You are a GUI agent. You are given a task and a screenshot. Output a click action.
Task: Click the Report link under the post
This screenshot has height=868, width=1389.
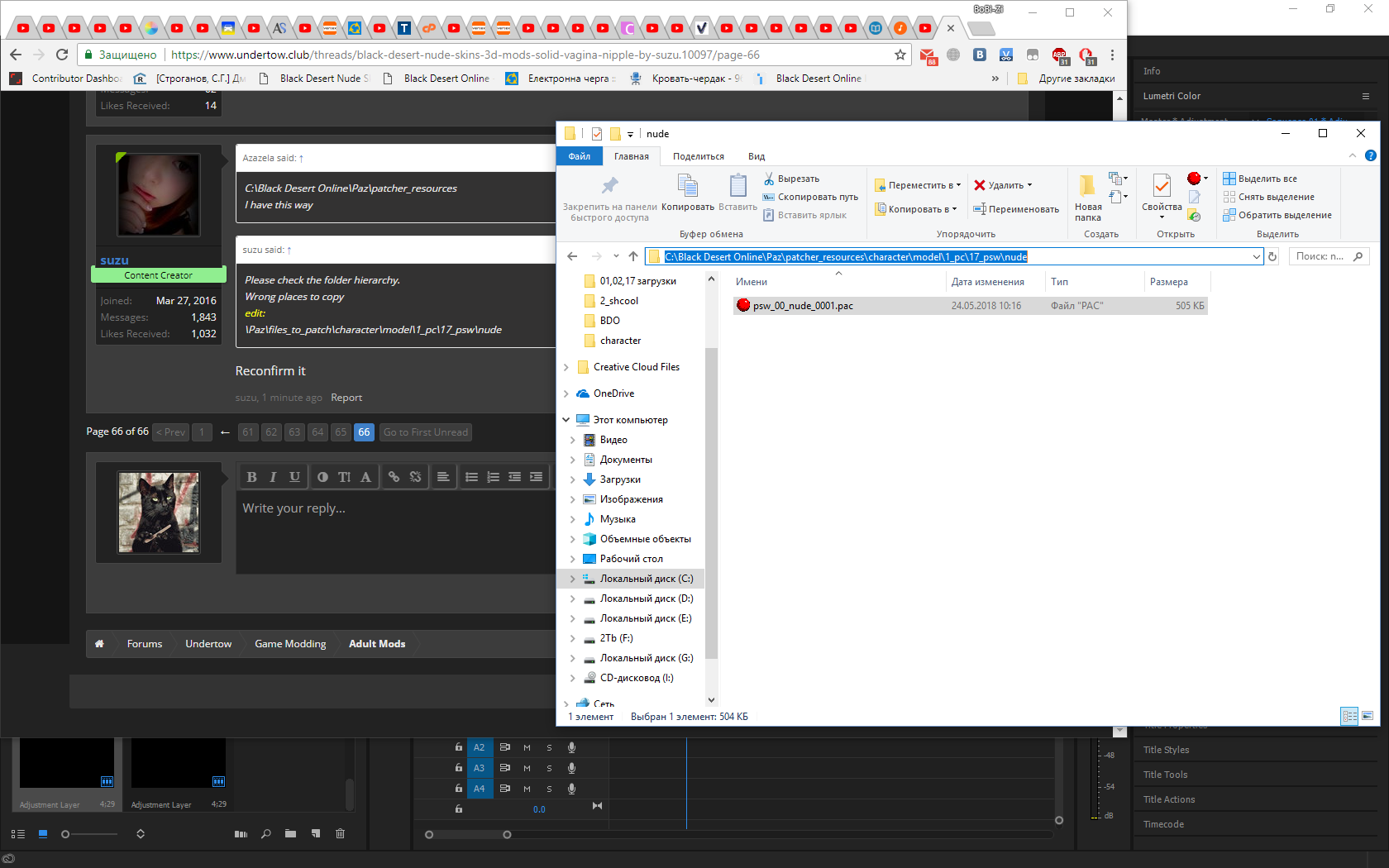pyautogui.click(x=346, y=398)
